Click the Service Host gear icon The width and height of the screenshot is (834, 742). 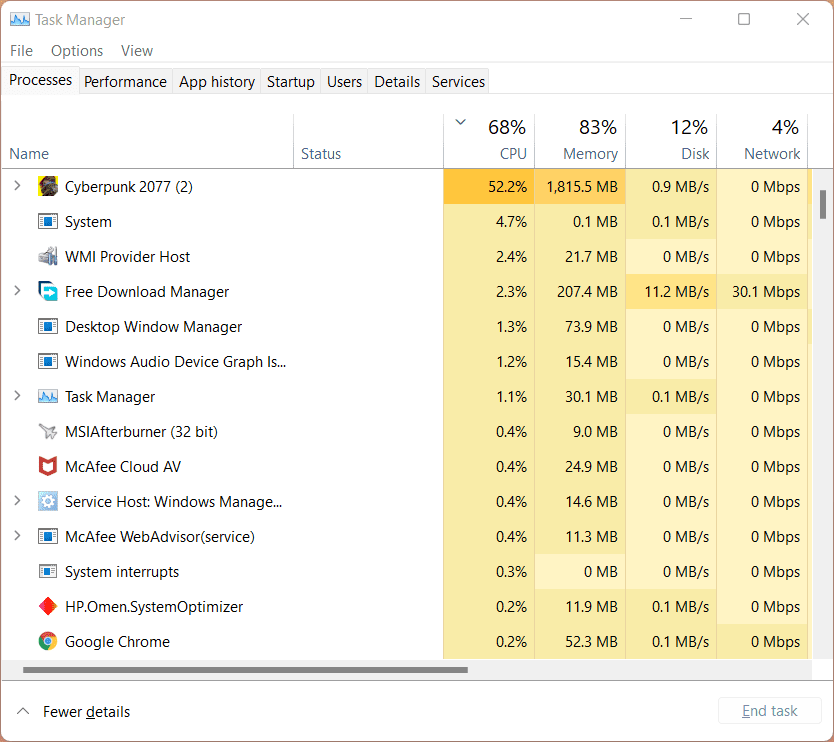tap(48, 501)
